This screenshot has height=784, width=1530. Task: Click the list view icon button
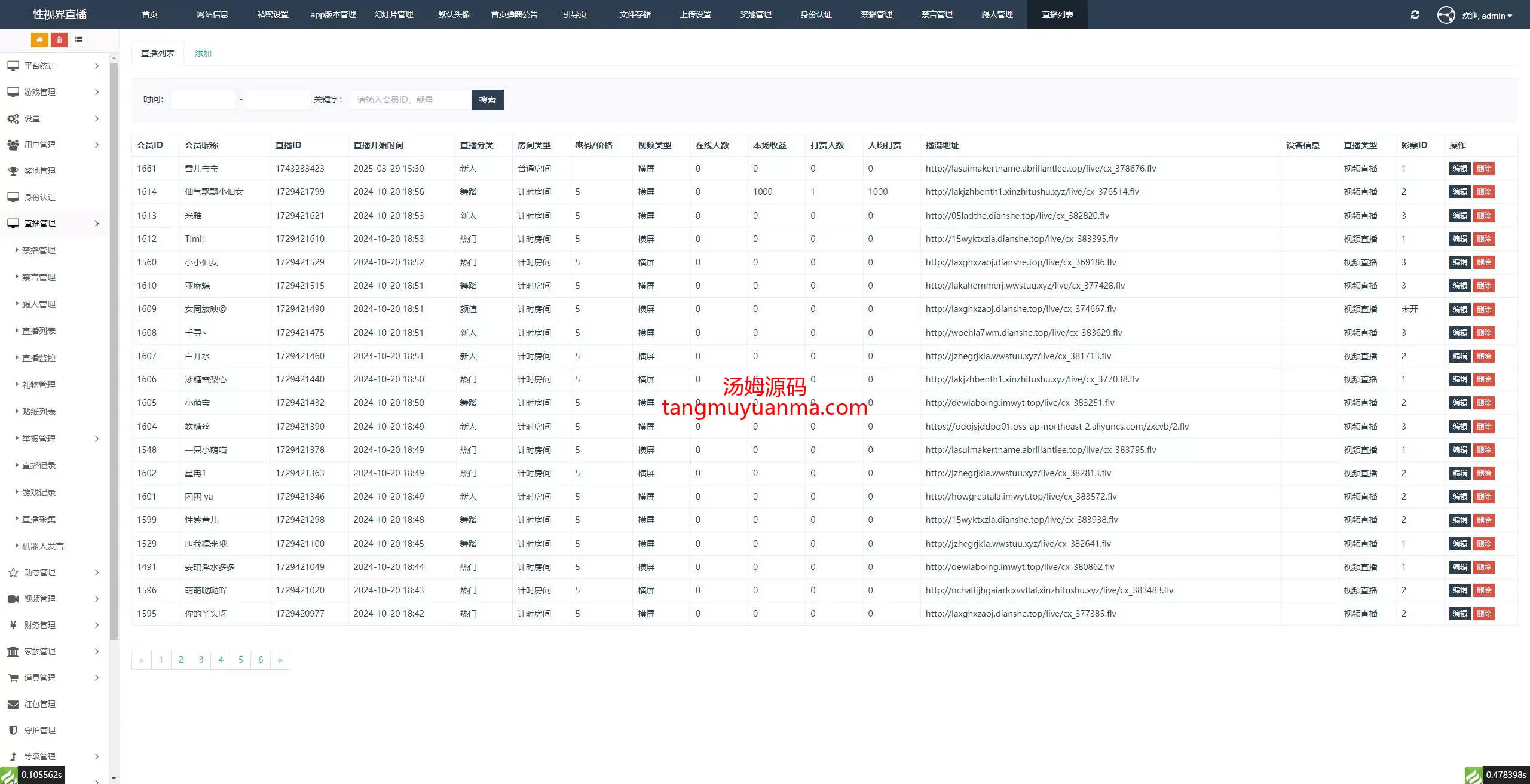pos(79,40)
